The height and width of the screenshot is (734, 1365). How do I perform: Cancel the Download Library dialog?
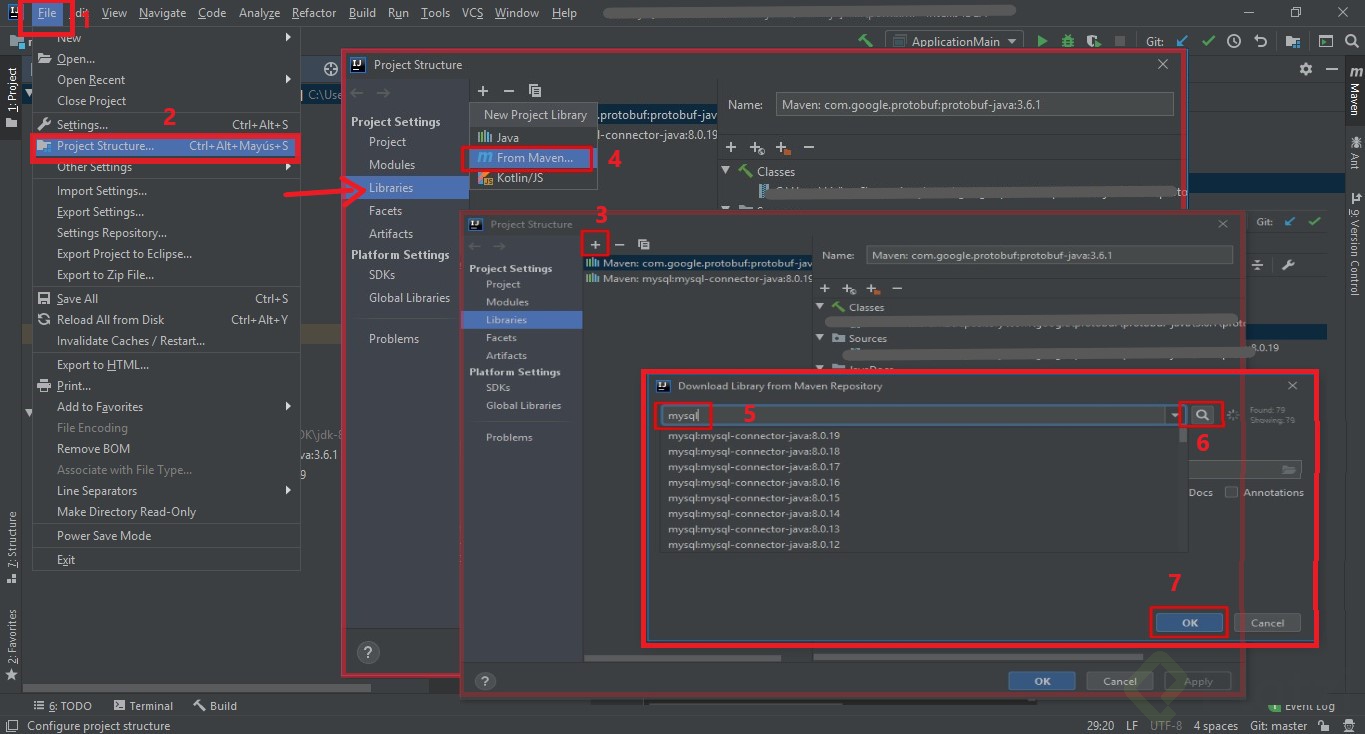(x=1266, y=622)
